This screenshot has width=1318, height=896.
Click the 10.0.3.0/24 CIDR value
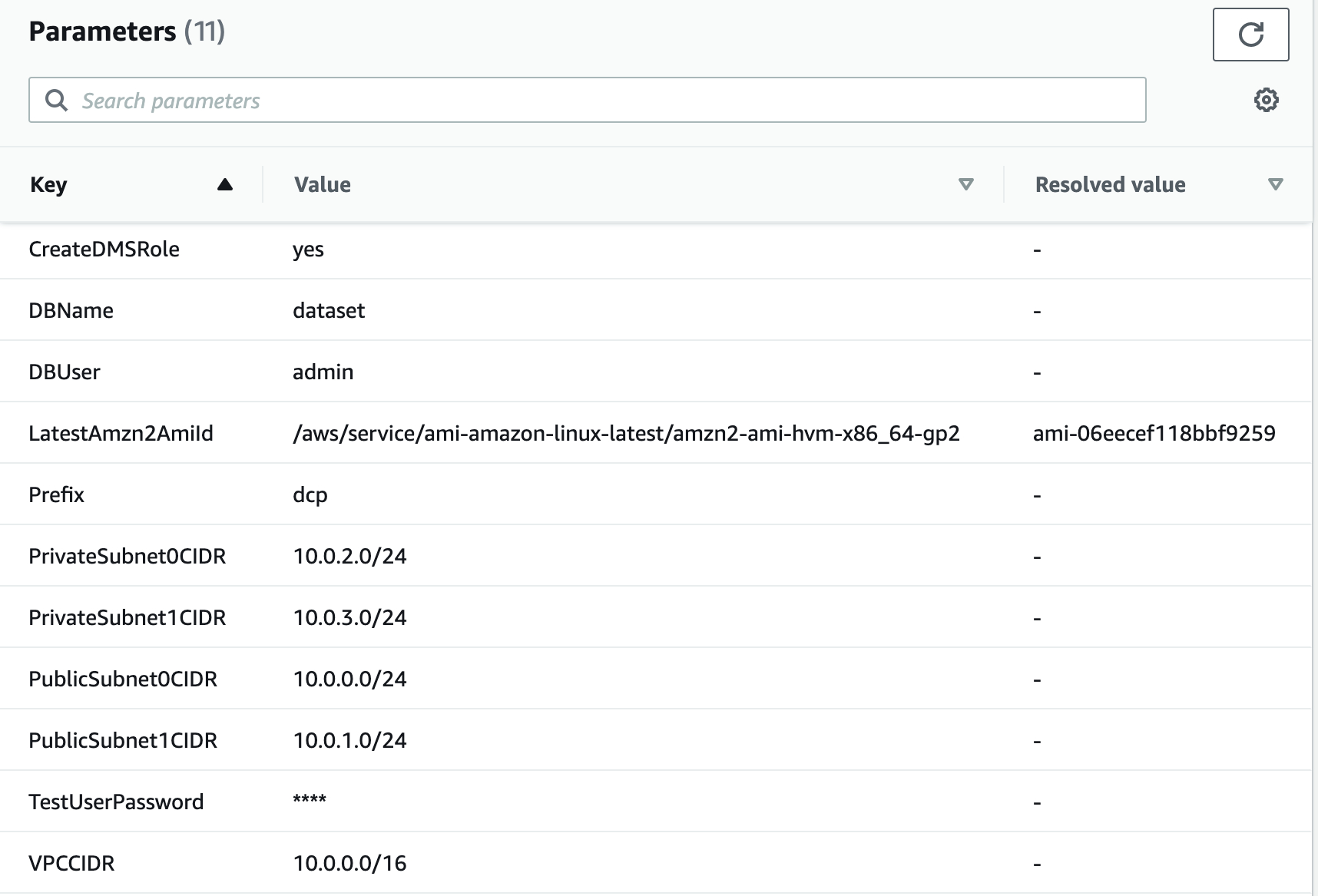tap(349, 617)
